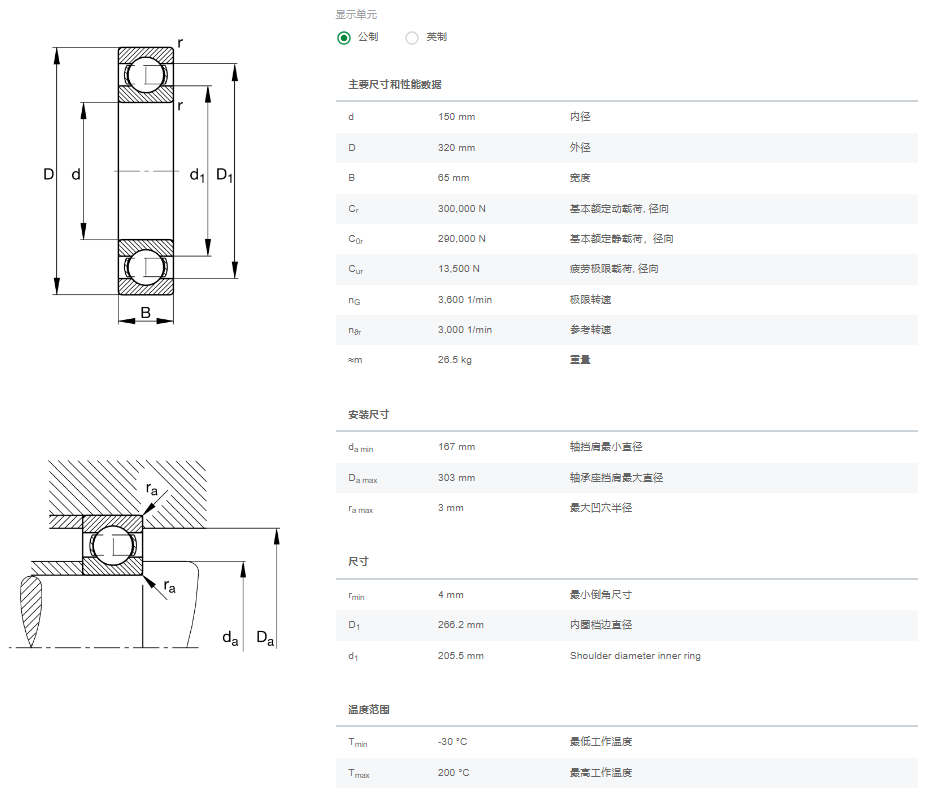Click the ra max symbol in the table
This screenshot has width=943, height=801.
pyautogui.click(x=361, y=509)
